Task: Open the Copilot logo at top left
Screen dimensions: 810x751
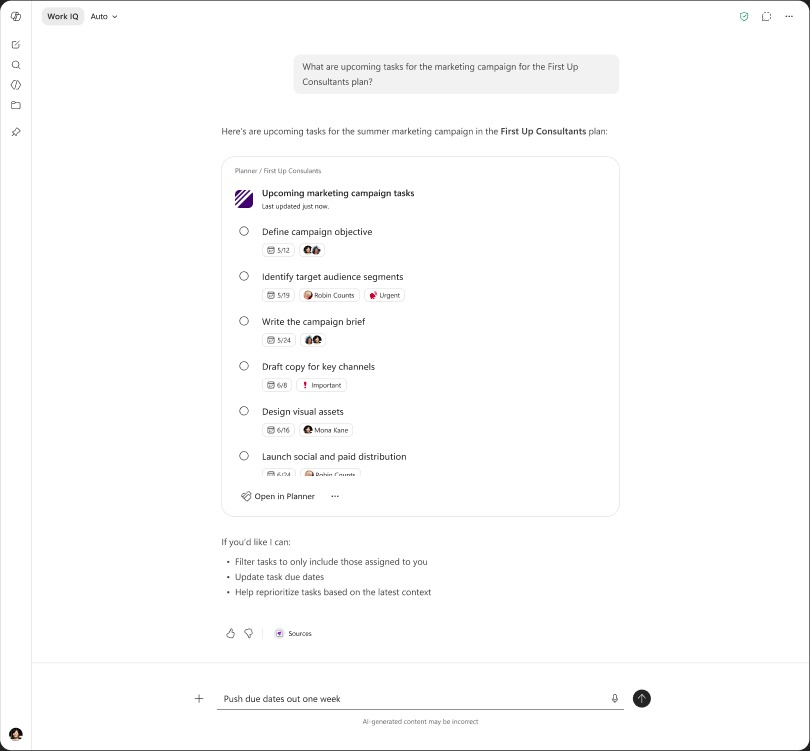Action: [x=16, y=17]
